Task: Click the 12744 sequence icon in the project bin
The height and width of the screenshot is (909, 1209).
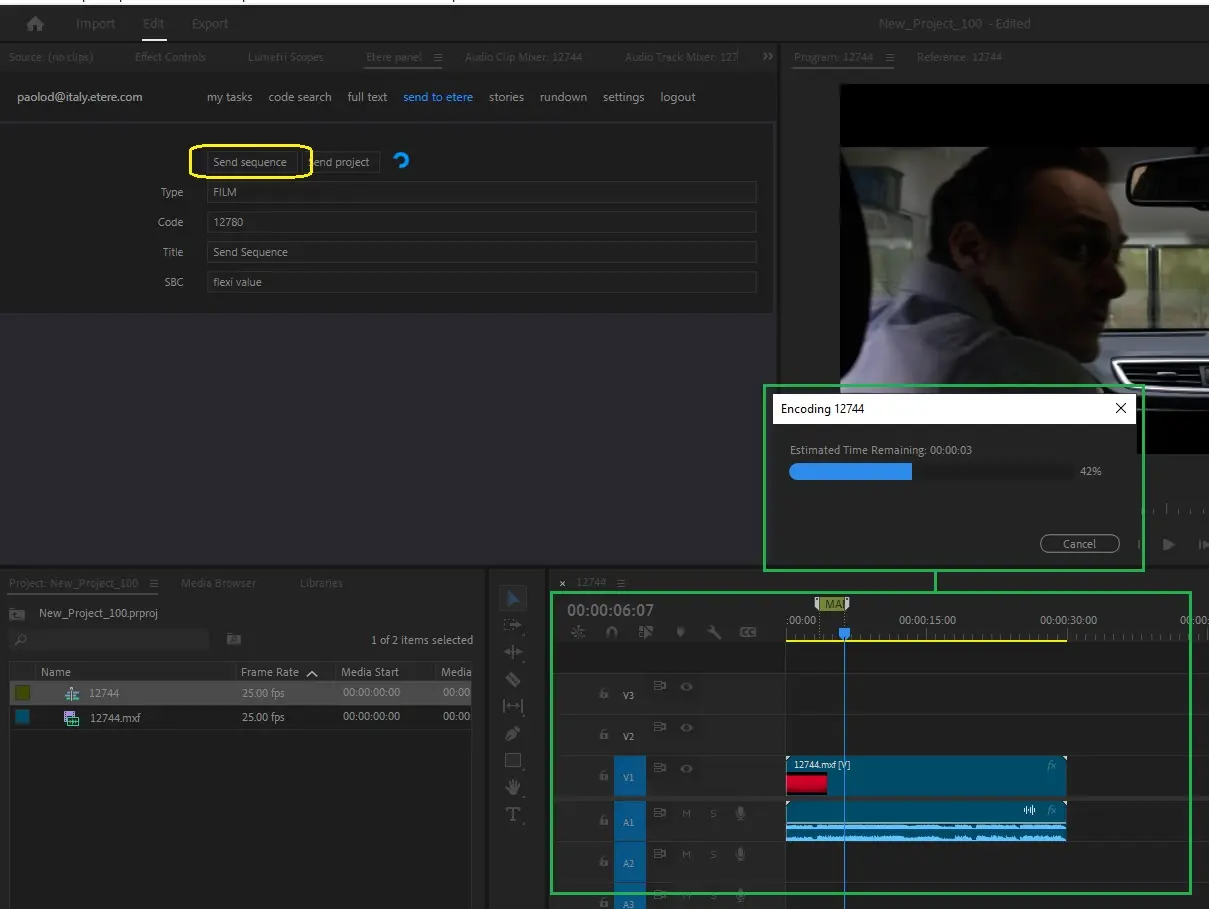Action: coord(71,693)
